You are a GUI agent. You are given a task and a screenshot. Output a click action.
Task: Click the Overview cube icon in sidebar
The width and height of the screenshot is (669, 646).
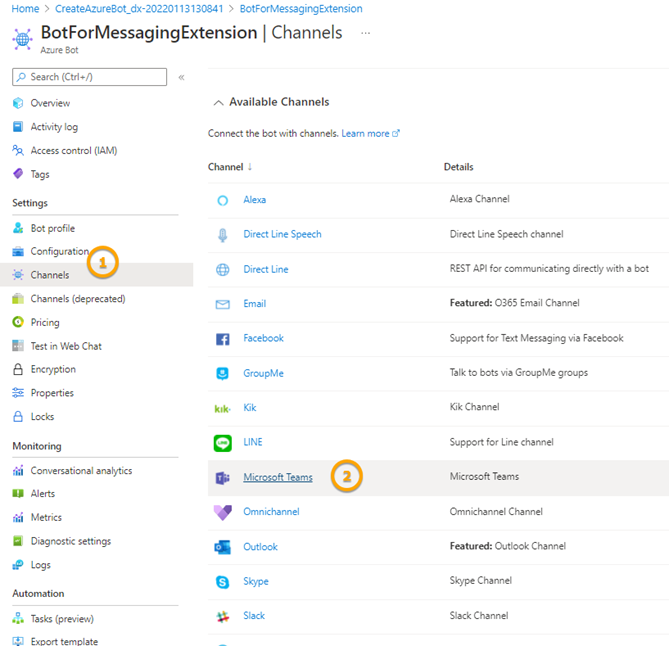click(x=18, y=103)
